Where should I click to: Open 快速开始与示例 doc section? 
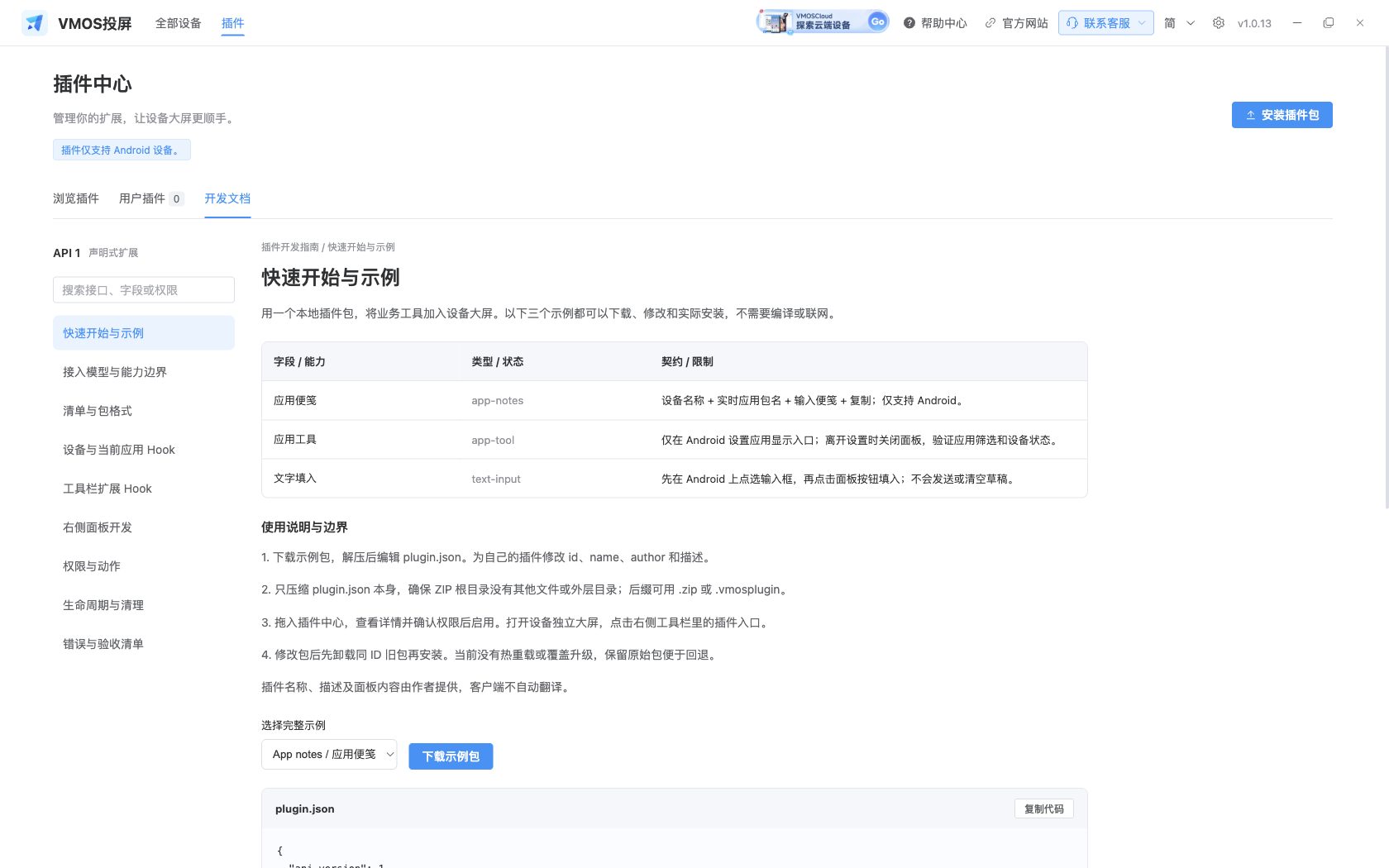pos(144,333)
